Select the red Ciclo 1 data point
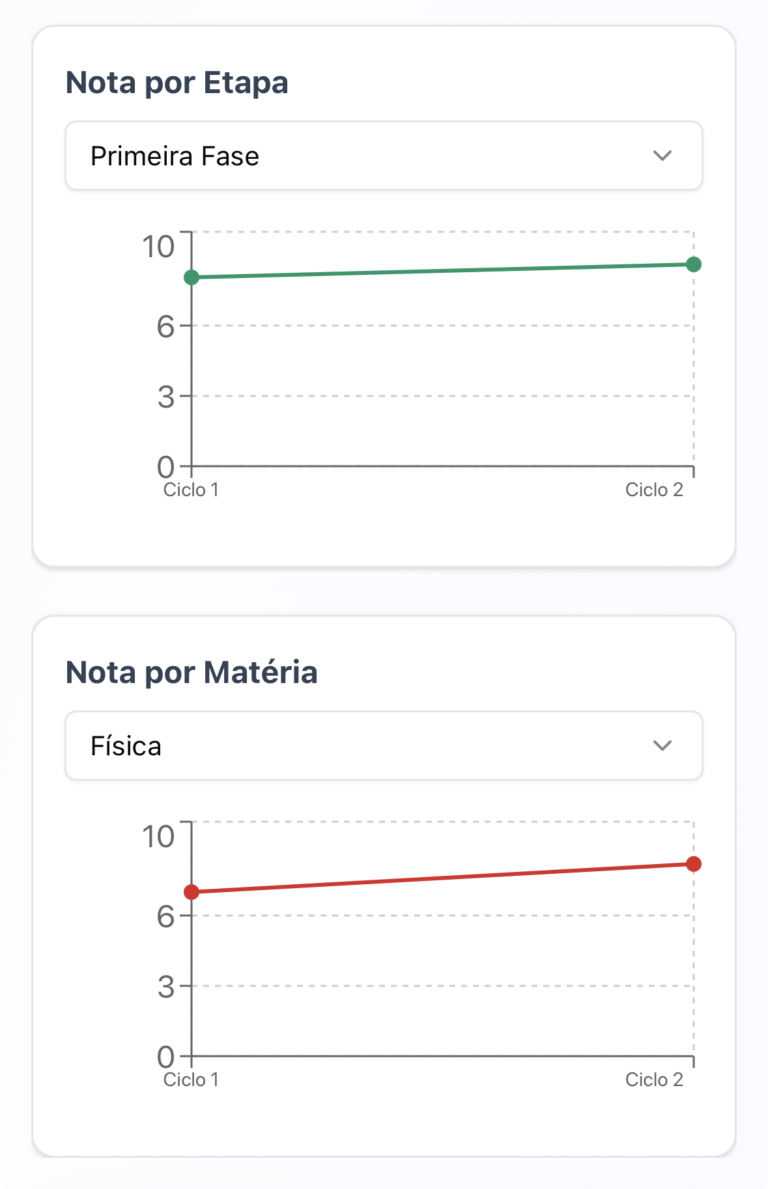768x1189 pixels. coord(191,892)
